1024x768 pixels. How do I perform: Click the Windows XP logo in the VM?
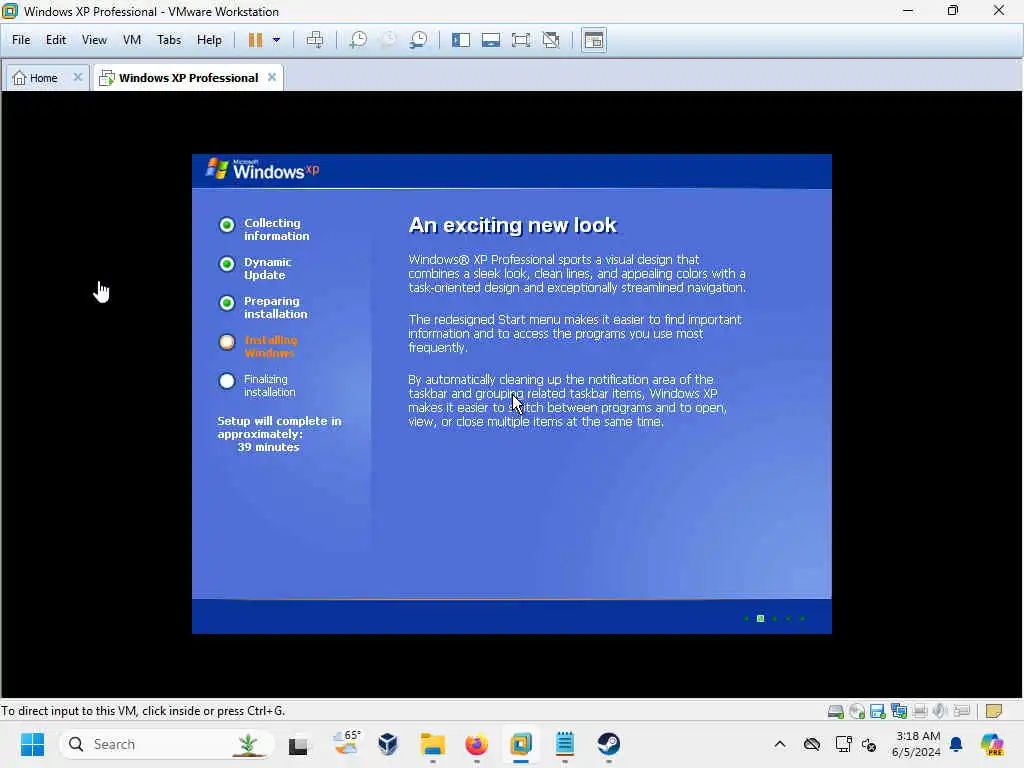[x=263, y=170]
